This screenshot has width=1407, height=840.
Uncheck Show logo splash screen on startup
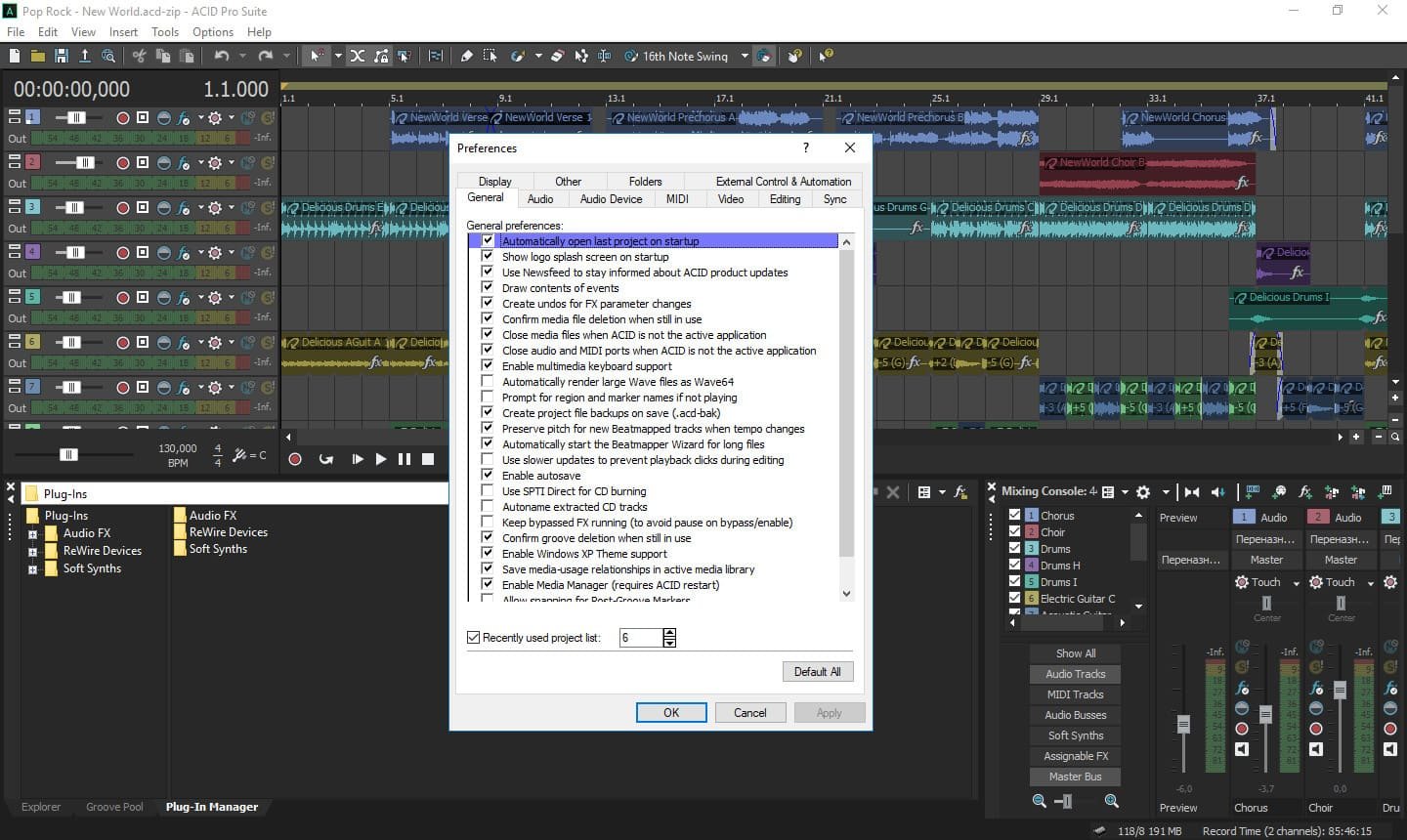[x=488, y=256]
